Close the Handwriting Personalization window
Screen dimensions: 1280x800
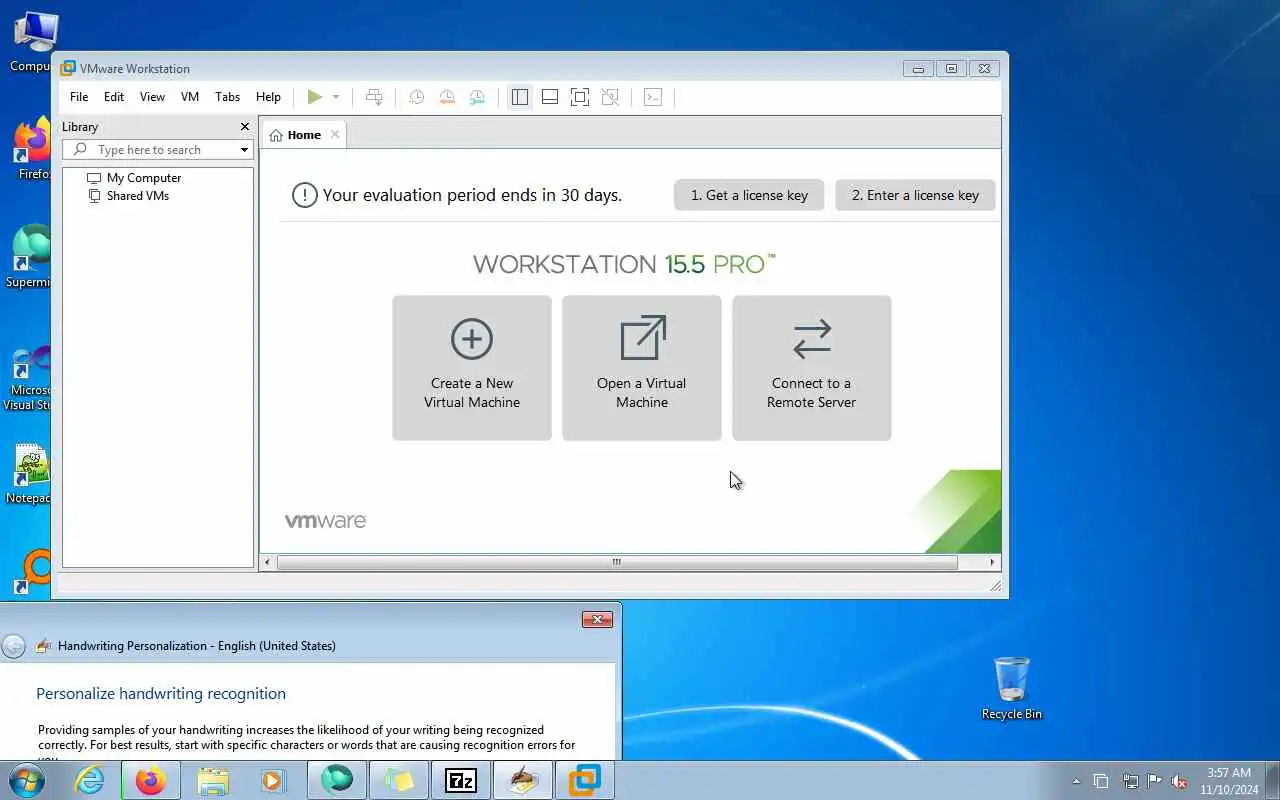(597, 620)
